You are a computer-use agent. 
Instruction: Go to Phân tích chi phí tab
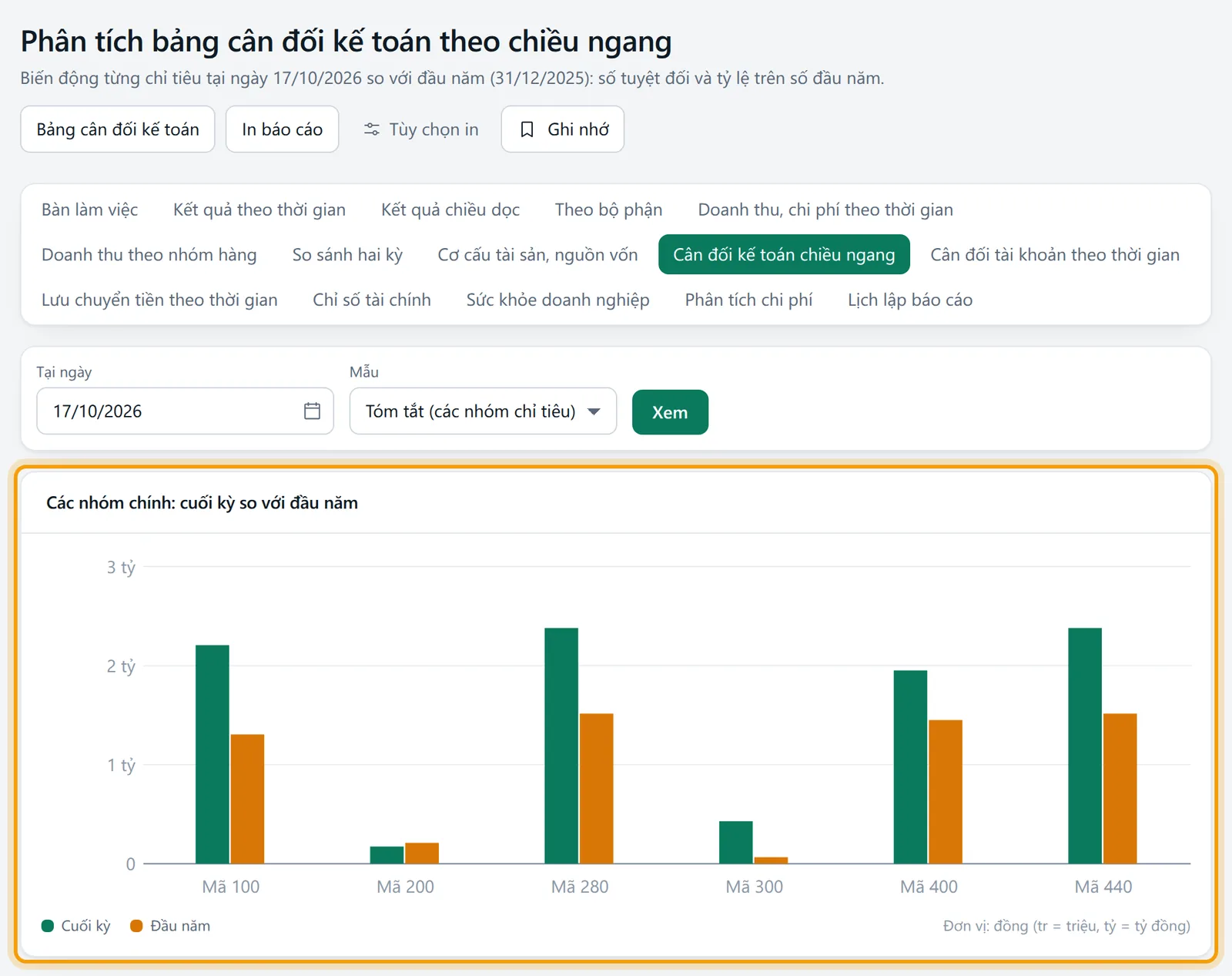click(x=748, y=300)
